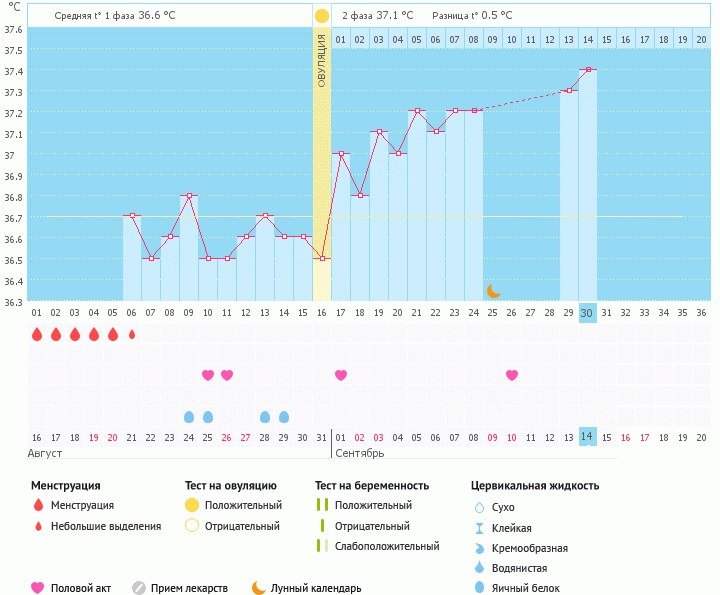
Task: Click the positive ovulation test legend icon
Action: 192,506
